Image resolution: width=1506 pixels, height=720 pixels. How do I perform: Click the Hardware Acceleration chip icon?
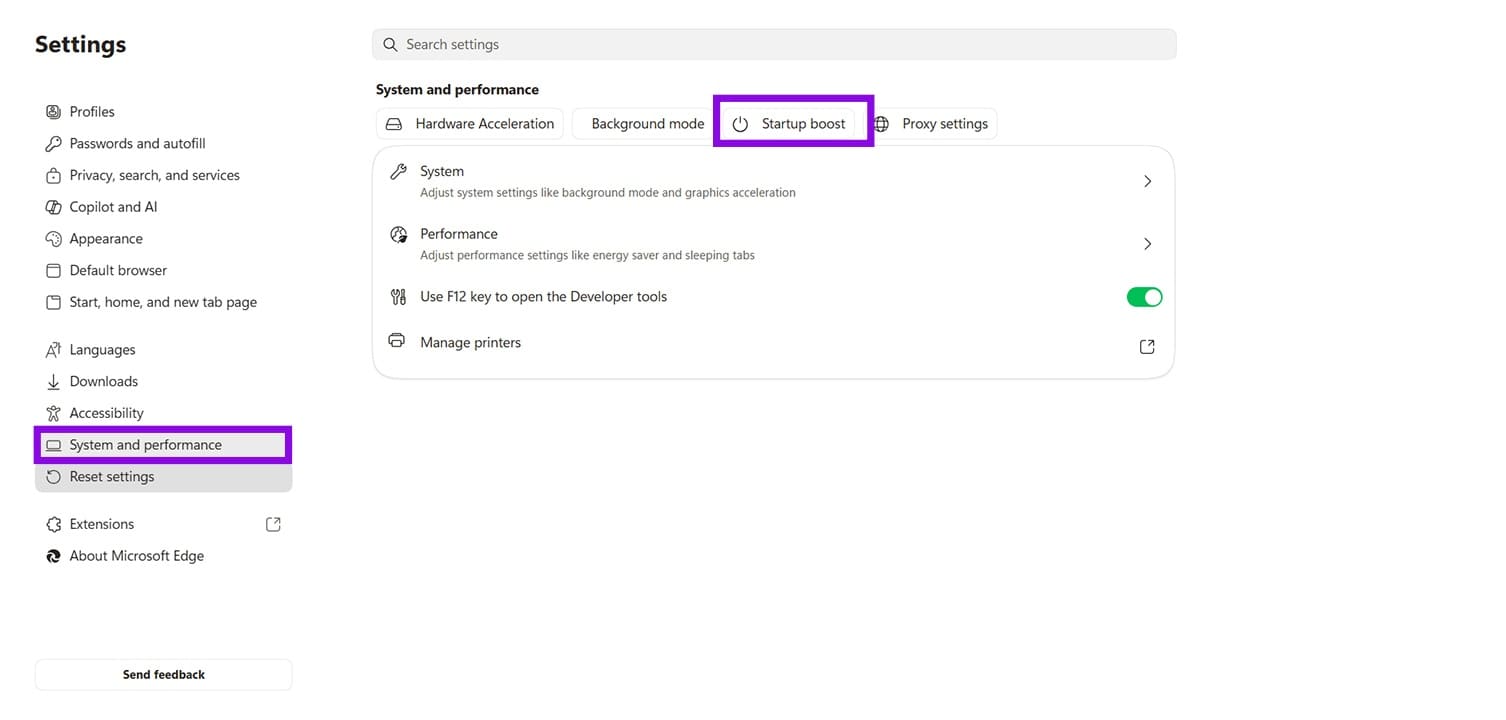pyautogui.click(x=394, y=124)
